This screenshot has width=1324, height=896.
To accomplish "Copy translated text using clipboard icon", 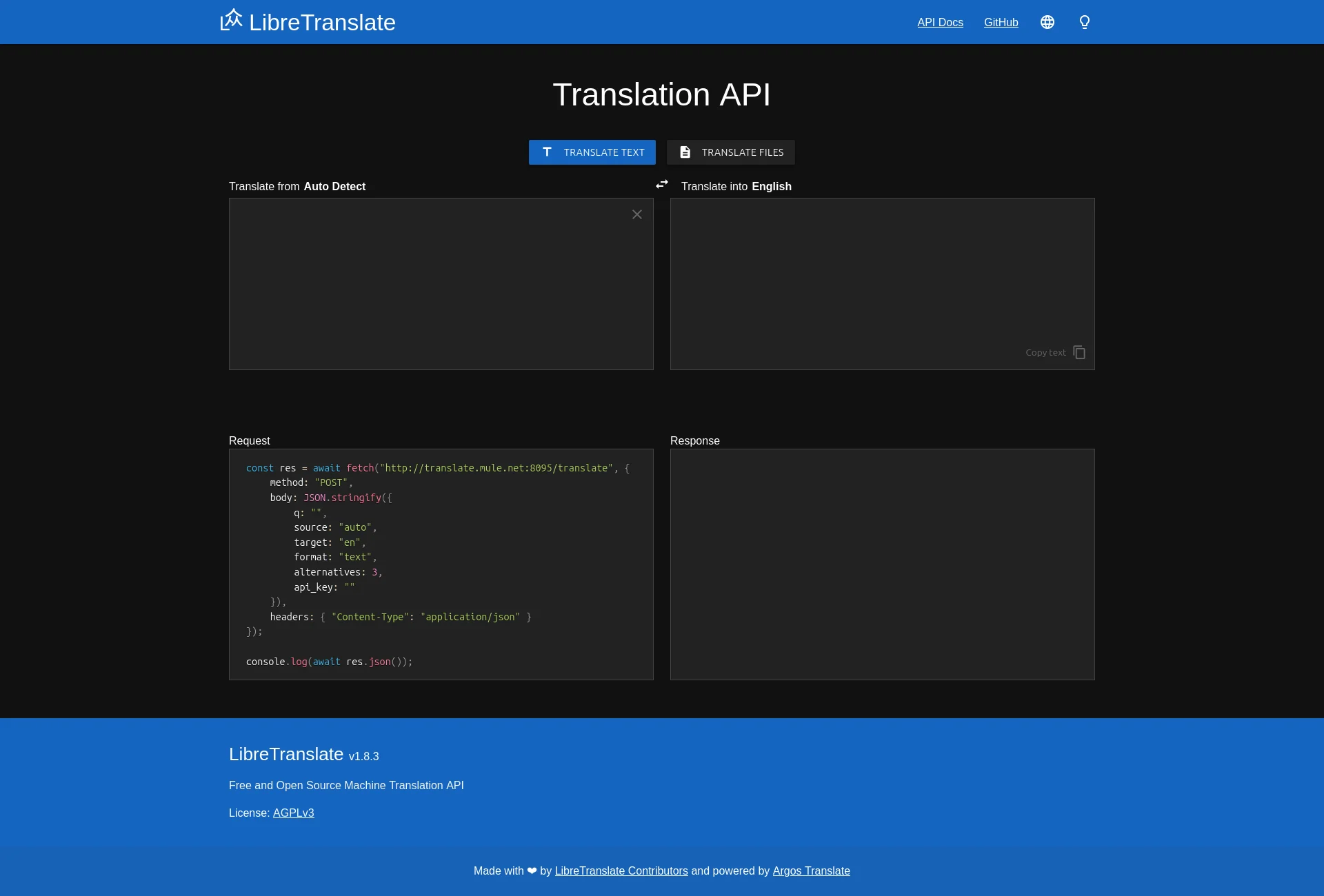I will click(1079, 352).
